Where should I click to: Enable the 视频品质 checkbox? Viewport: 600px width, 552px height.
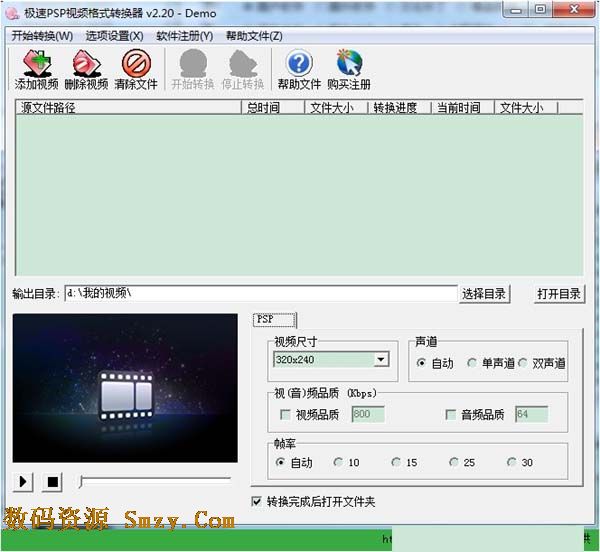[x=285, y=414]
